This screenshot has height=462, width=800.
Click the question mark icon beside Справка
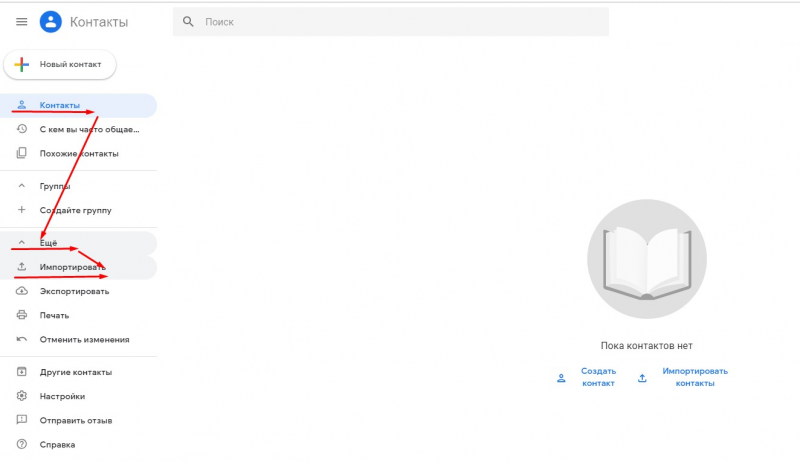click(21, 444)
